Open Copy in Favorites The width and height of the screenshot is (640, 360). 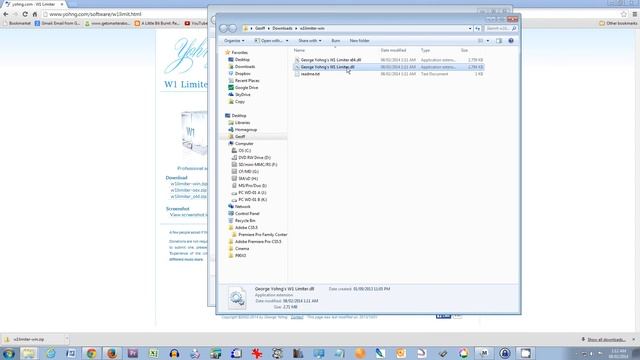(240, 101)
